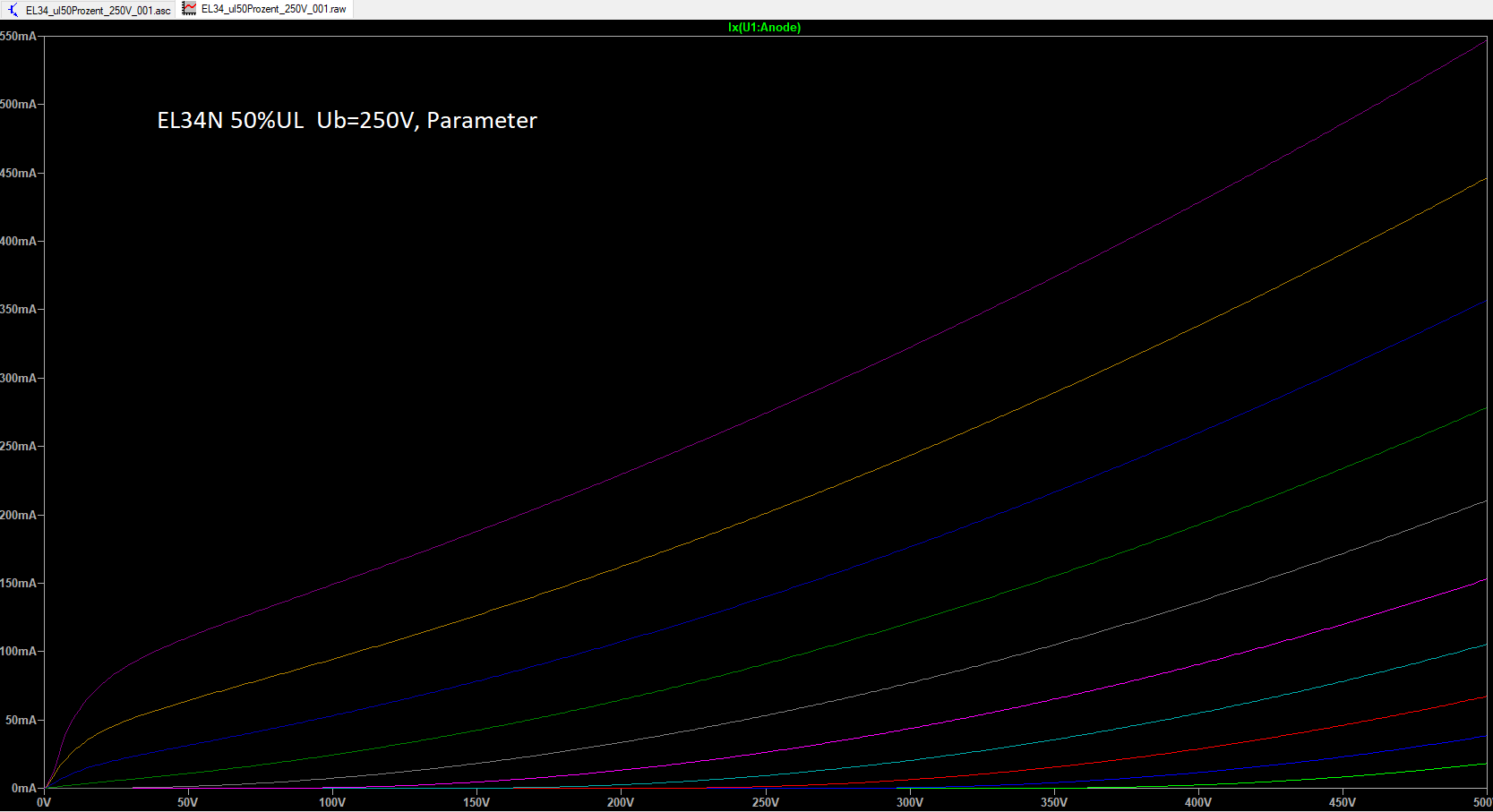This screenshot has height=812, width=1493.
Task: Click the 100mA vertical axis label
Action: (19, 652)
